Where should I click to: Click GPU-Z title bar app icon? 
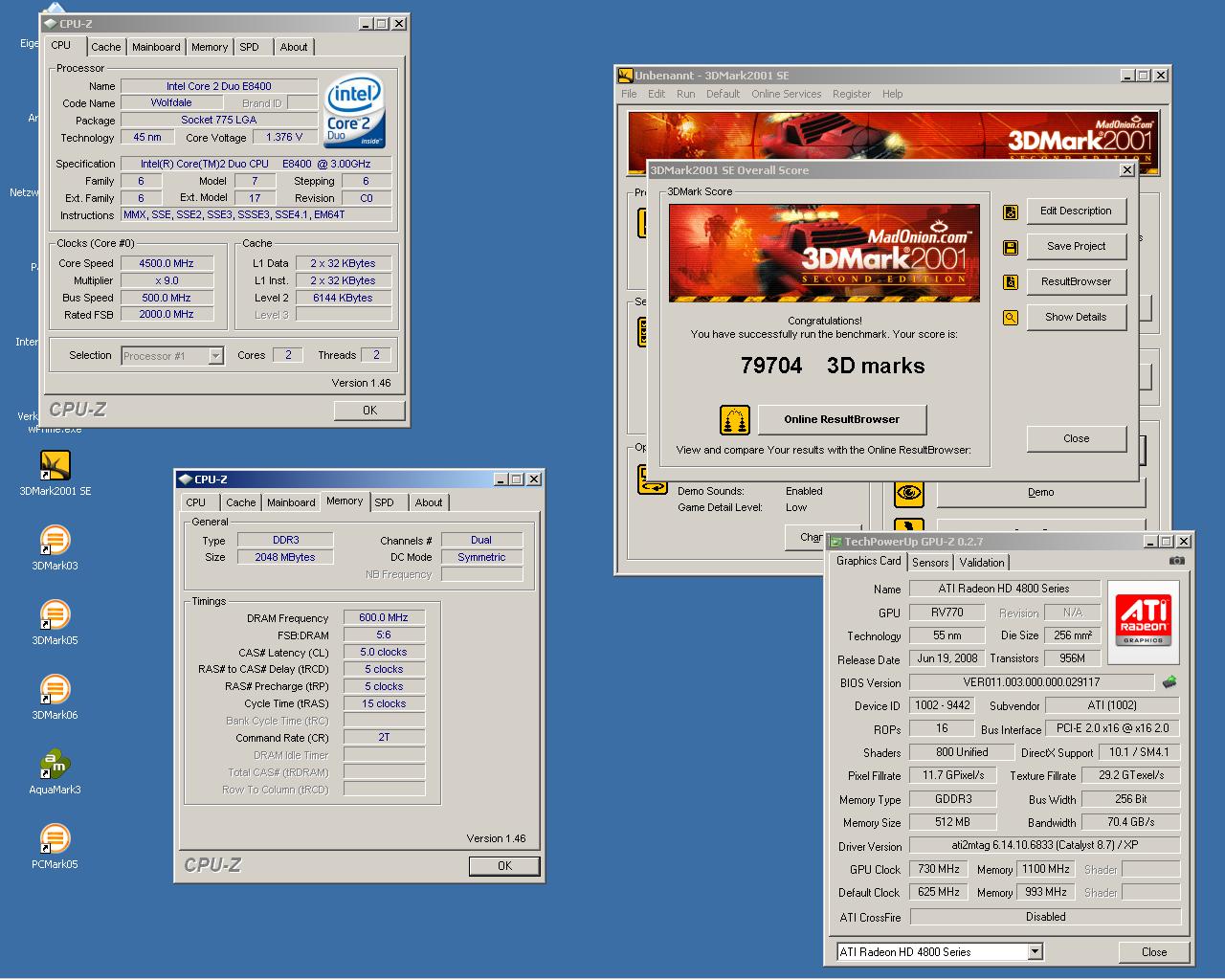(x=835, y=542)
